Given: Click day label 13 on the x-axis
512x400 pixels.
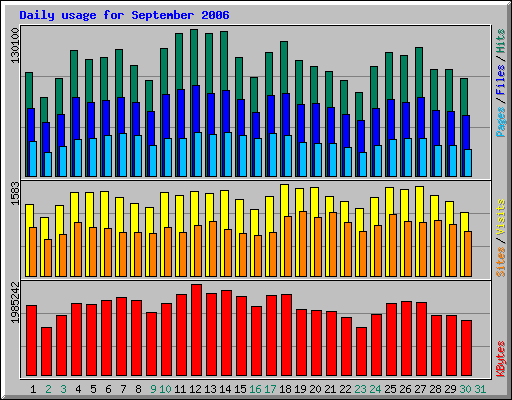Looking at the screenshot, I should (210, 389).
